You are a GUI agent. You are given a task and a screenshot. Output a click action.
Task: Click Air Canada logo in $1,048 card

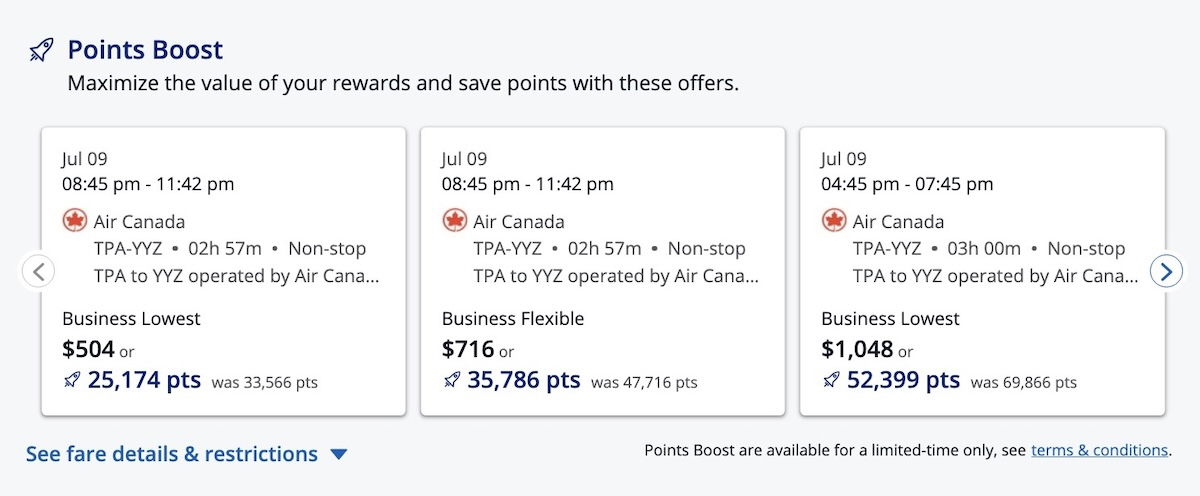834,221
